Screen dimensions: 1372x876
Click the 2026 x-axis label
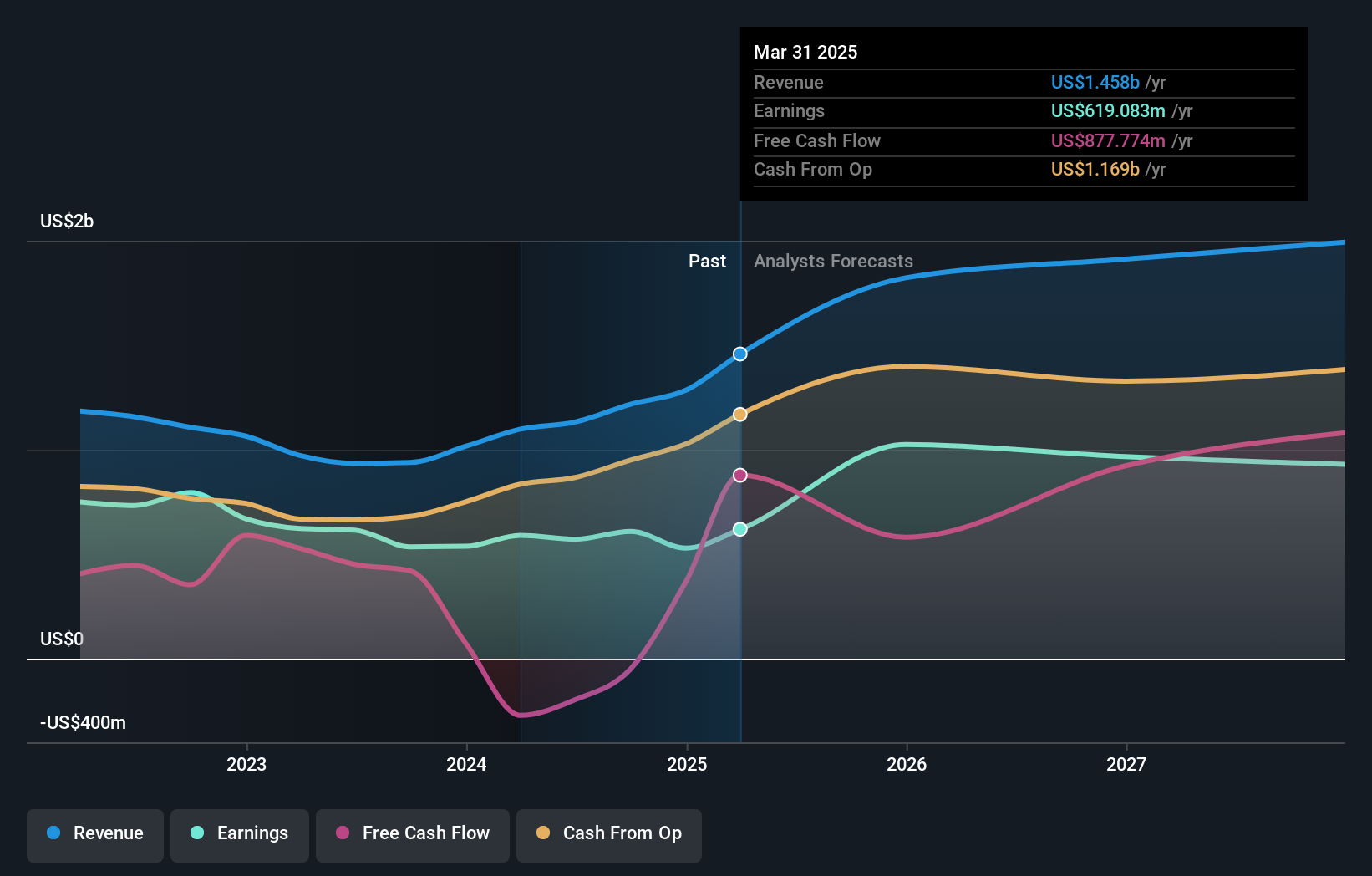(x=907, y=764)
